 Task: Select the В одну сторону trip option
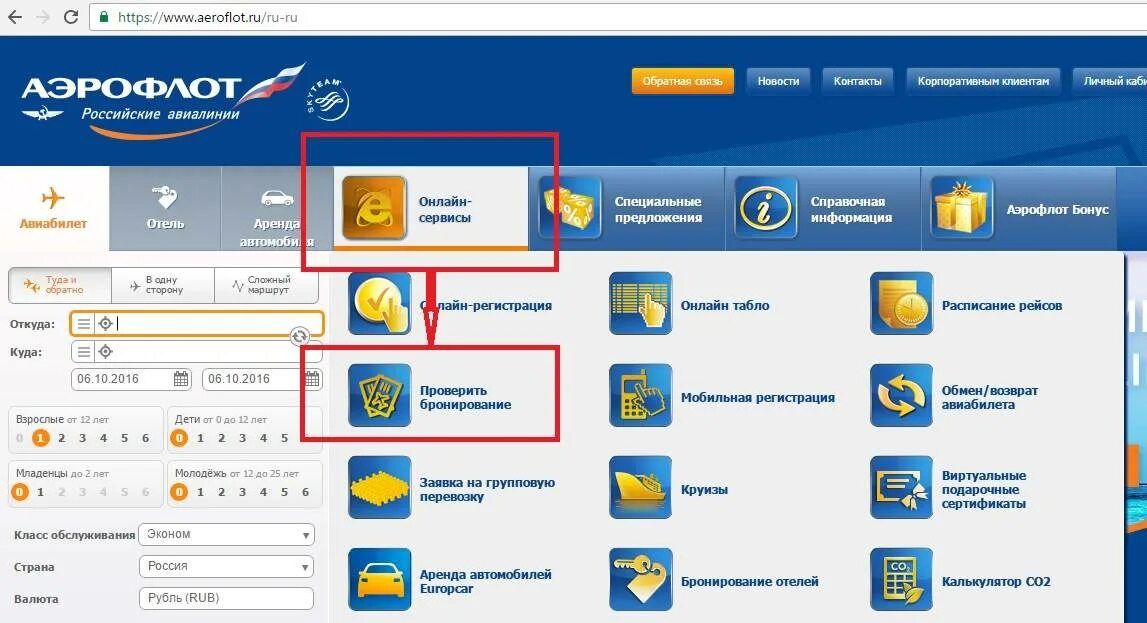pyautogui.click(x=162, y=285)
